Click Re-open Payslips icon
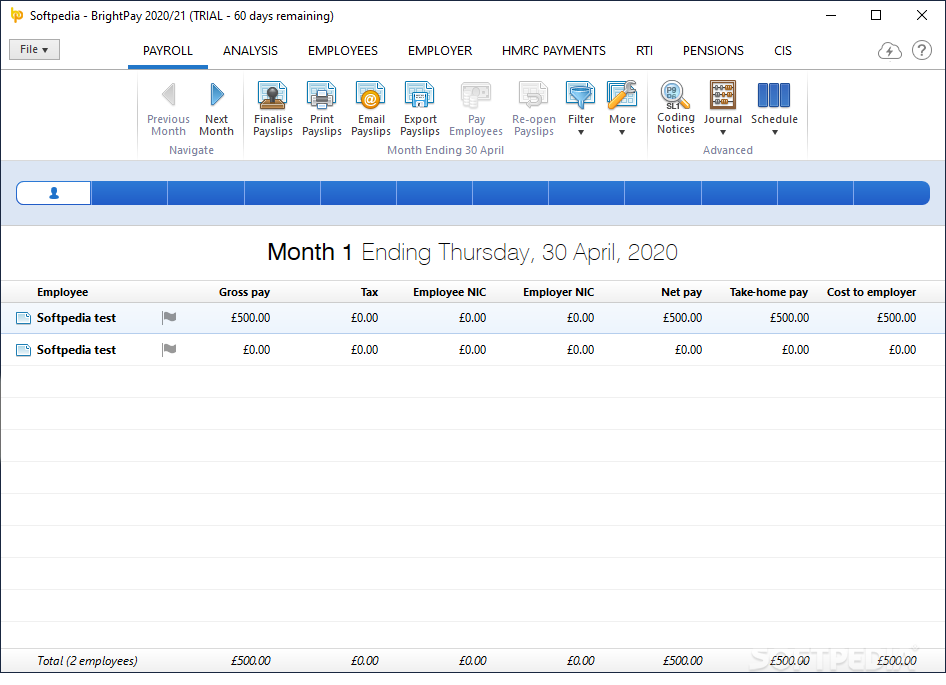The image size is (946, 685). coord(533,95)
